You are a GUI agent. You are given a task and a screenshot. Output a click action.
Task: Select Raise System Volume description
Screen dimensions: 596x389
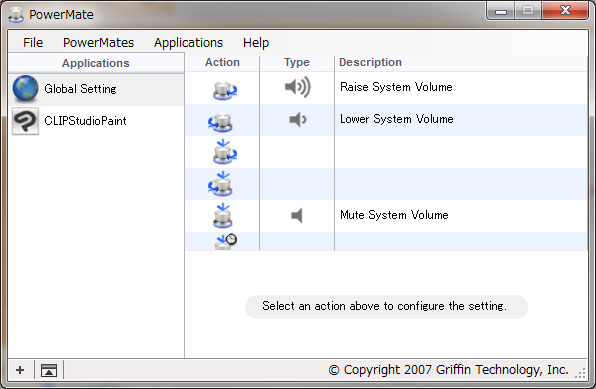396,87
